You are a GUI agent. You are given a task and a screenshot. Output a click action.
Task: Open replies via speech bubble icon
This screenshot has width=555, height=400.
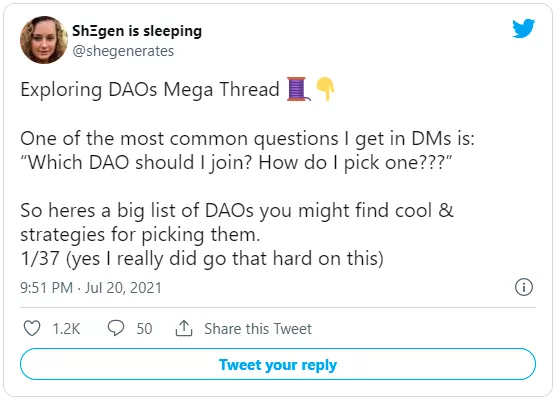click(116, 328)
